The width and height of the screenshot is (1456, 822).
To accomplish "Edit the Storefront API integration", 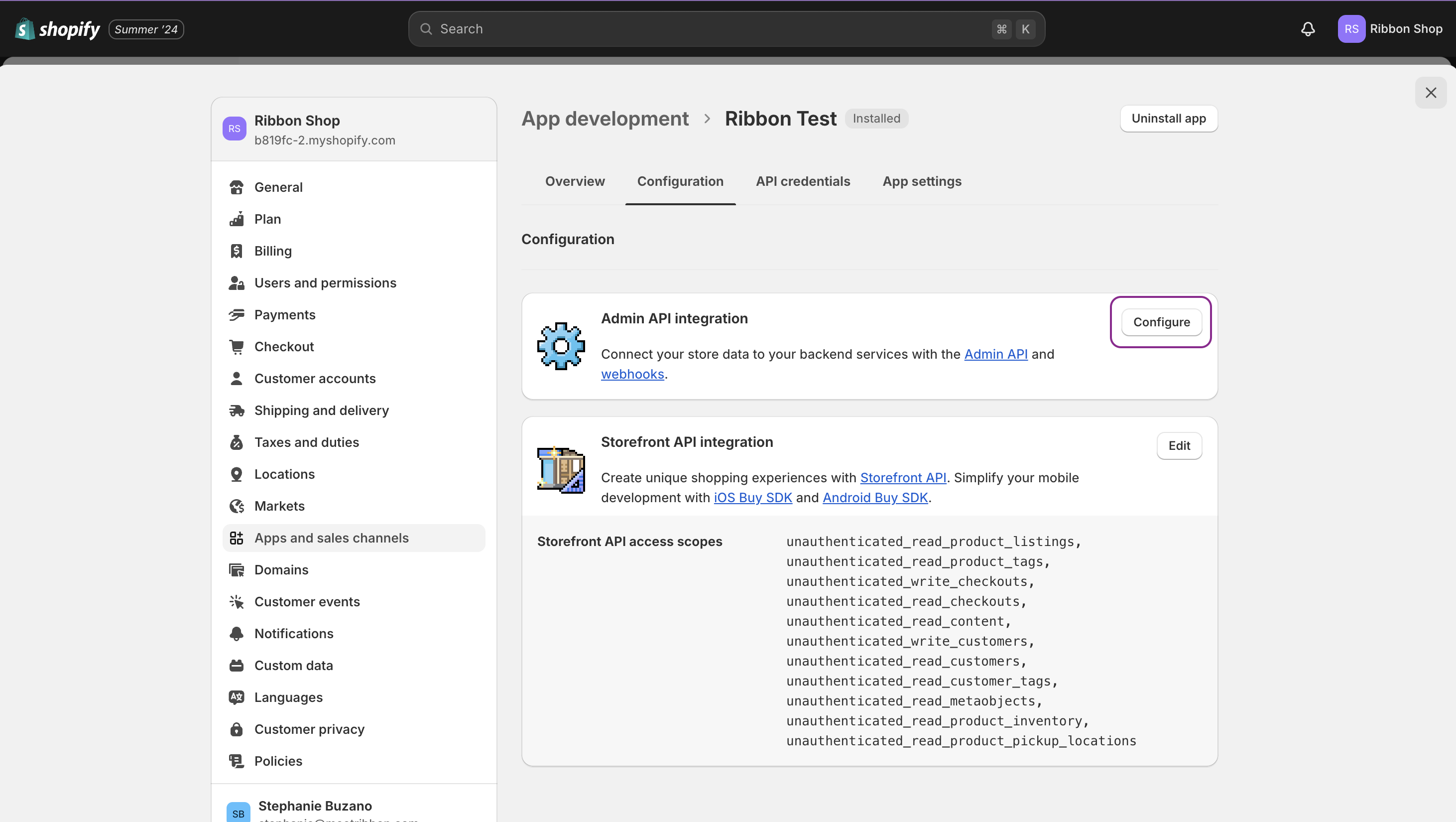I will point(1179,445).
